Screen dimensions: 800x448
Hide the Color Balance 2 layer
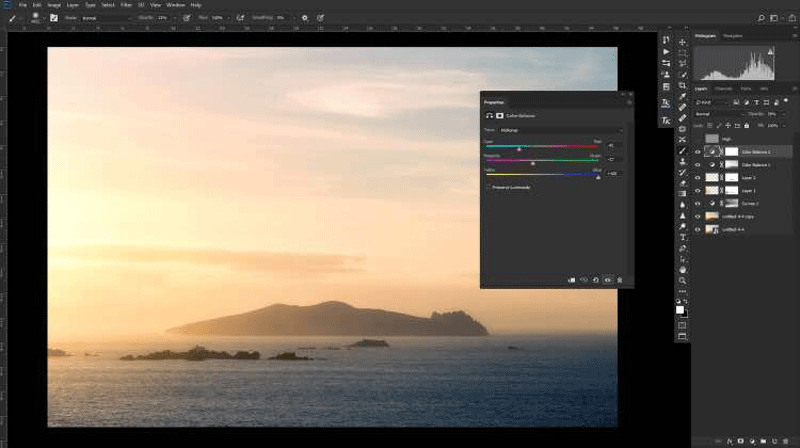coord(697,152)
